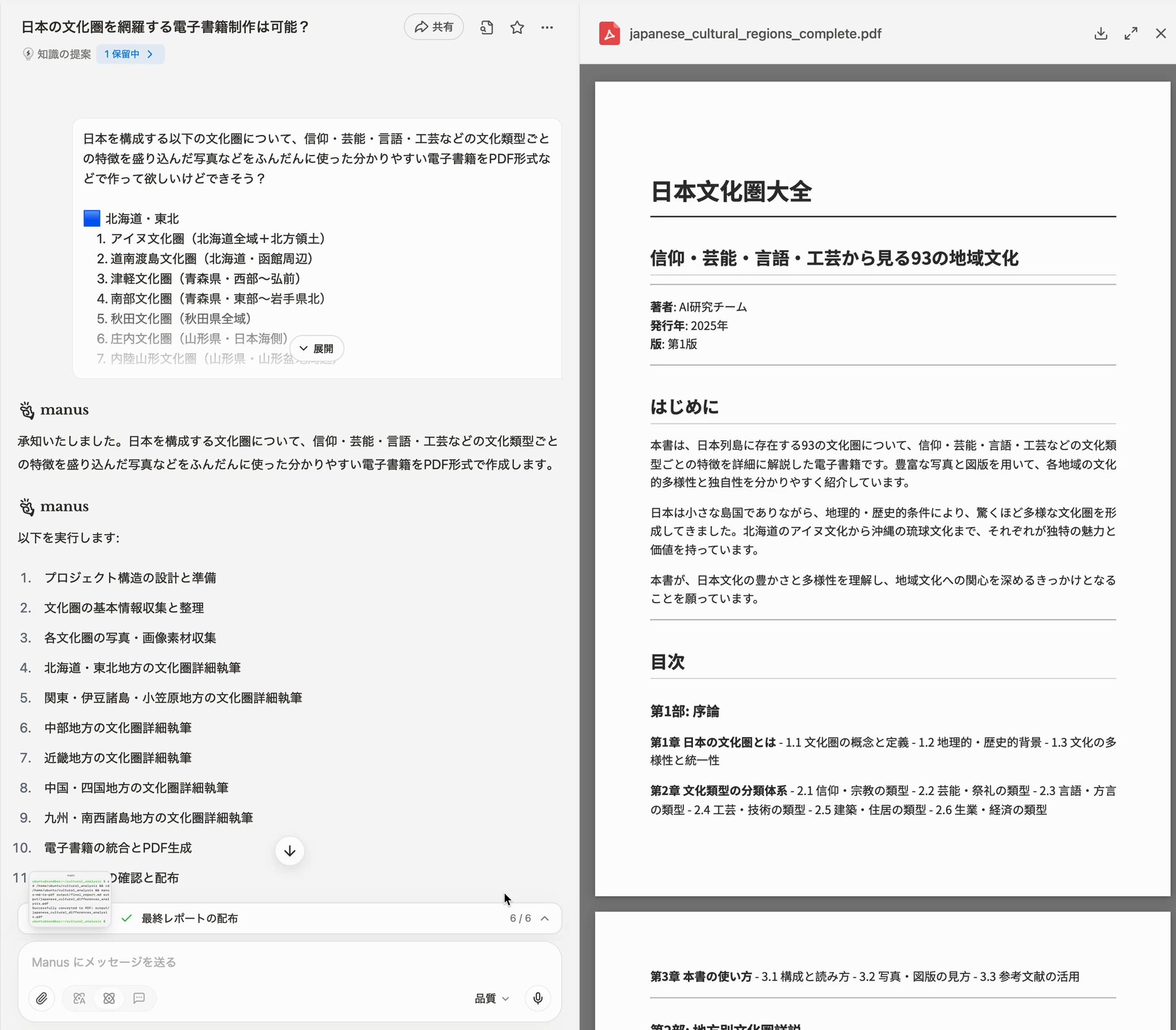
Task: Click the file name japanese_cultural_regions_complete.pdf
Action: pyautogui.click(x=755, y=33)
